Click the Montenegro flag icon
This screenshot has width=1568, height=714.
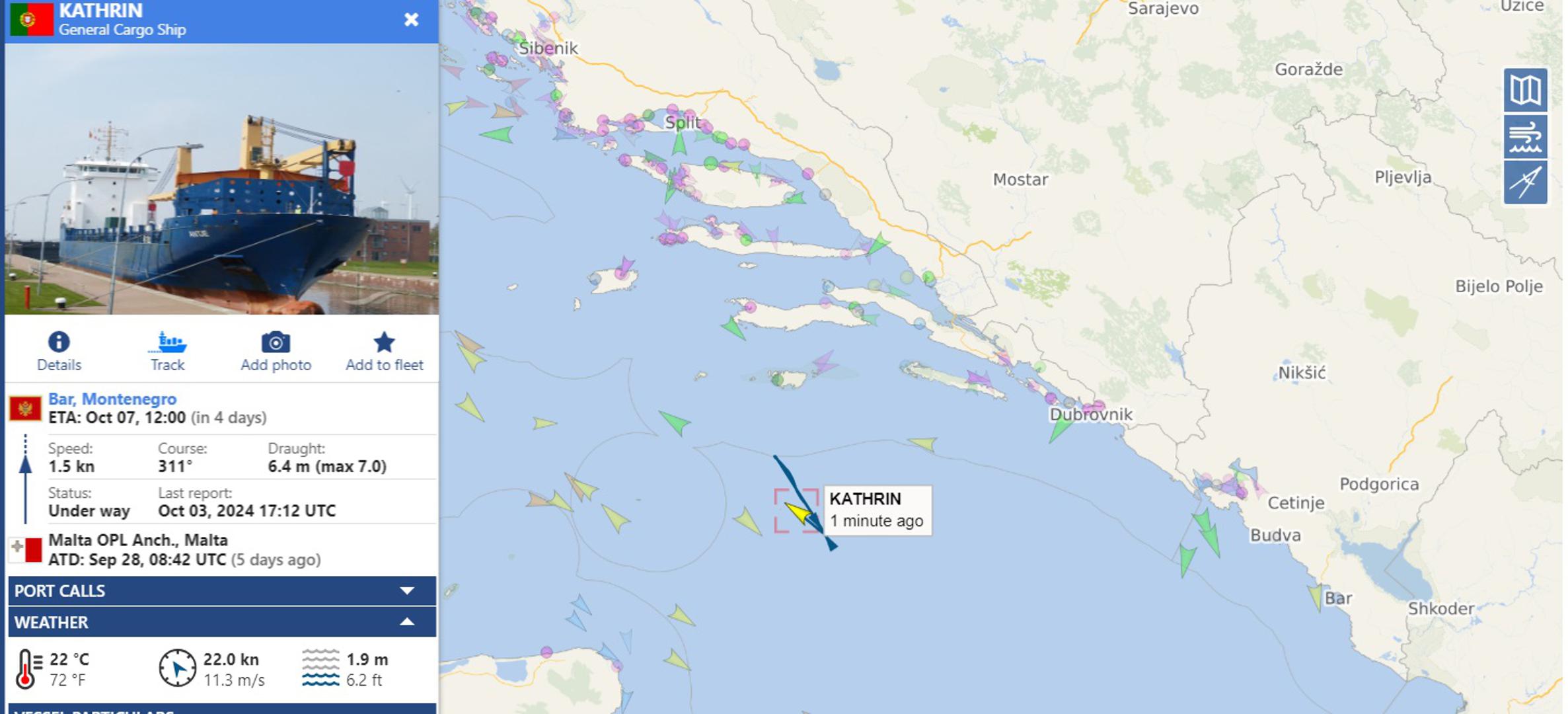[x=25, y=409]
